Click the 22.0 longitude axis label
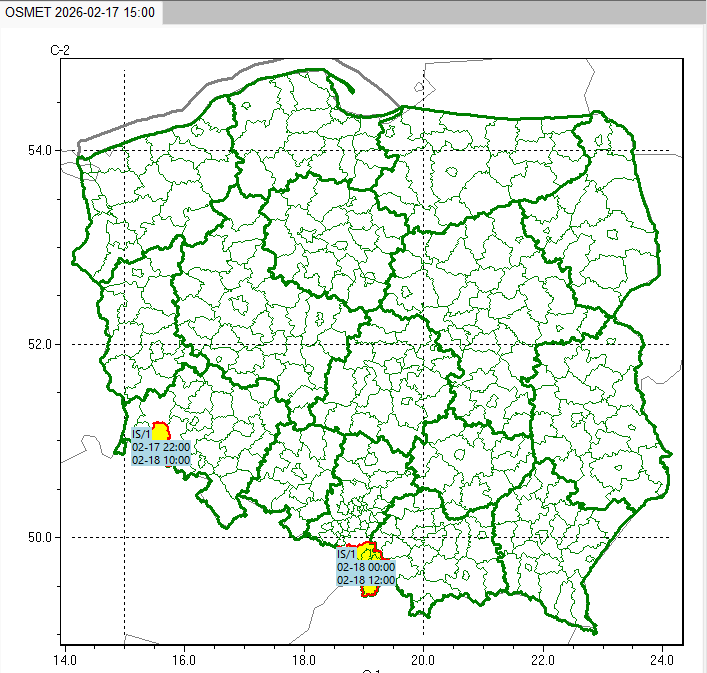This screenshot has height=673, width=707. point(542,660)
